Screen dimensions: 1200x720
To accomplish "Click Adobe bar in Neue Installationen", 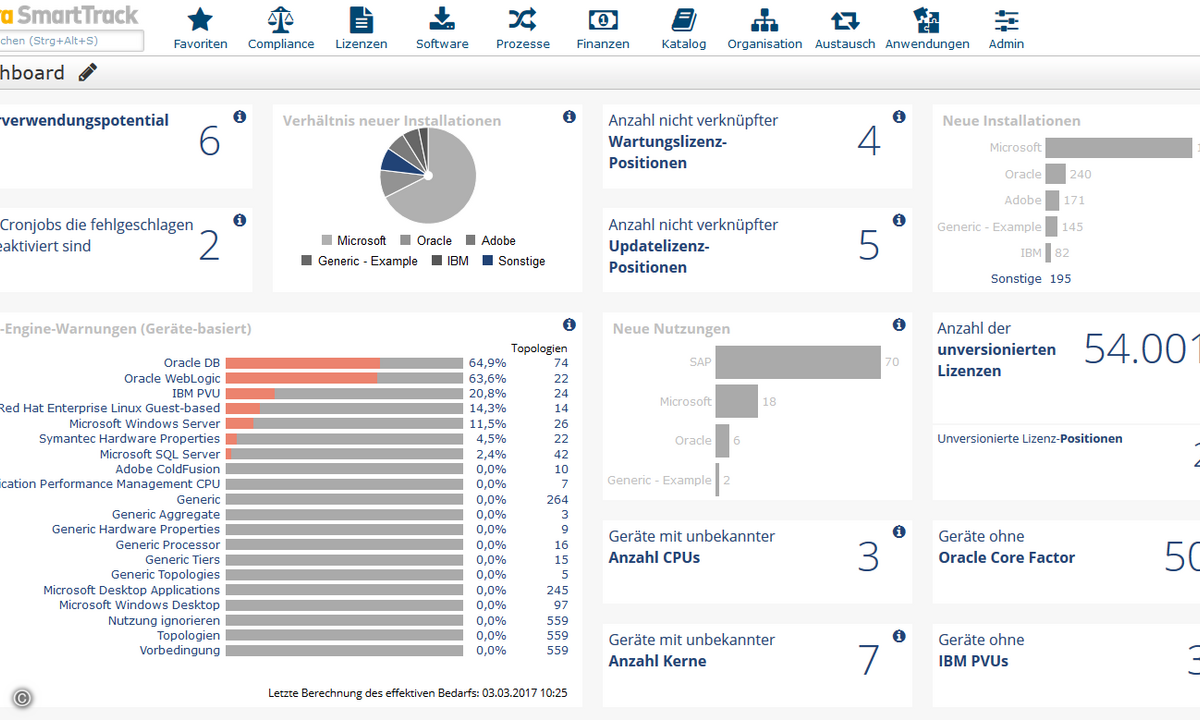I will (1052, 200).
